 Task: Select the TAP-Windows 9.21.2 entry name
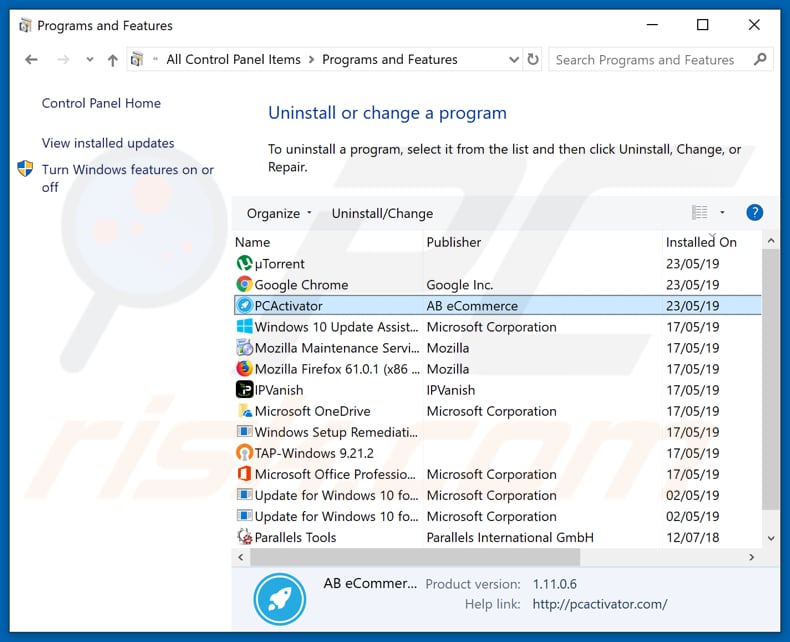coord(314,454)
